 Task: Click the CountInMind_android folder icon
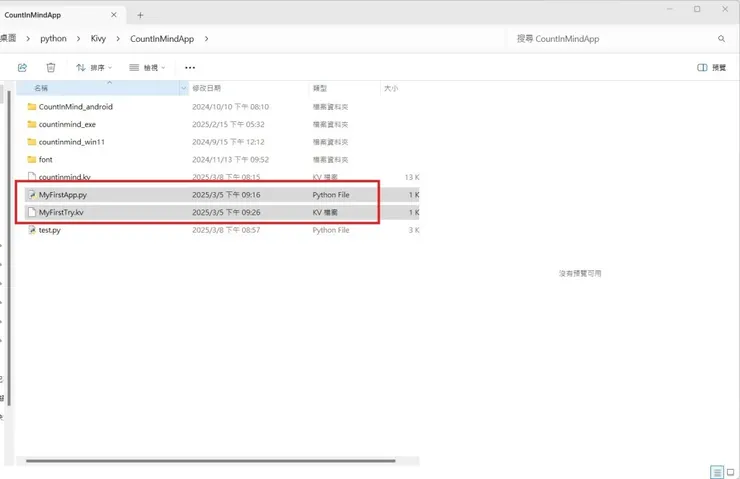point(32,107)
